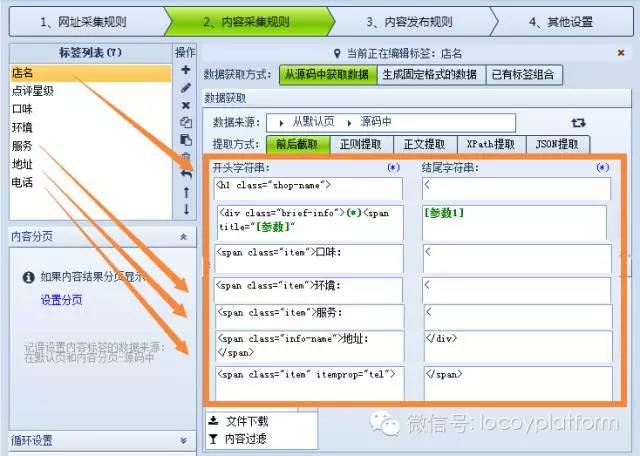Viewport: 640px width, 456px height.
Task: Click the start string field containing h1 shop-name
Action: [308, 189]
